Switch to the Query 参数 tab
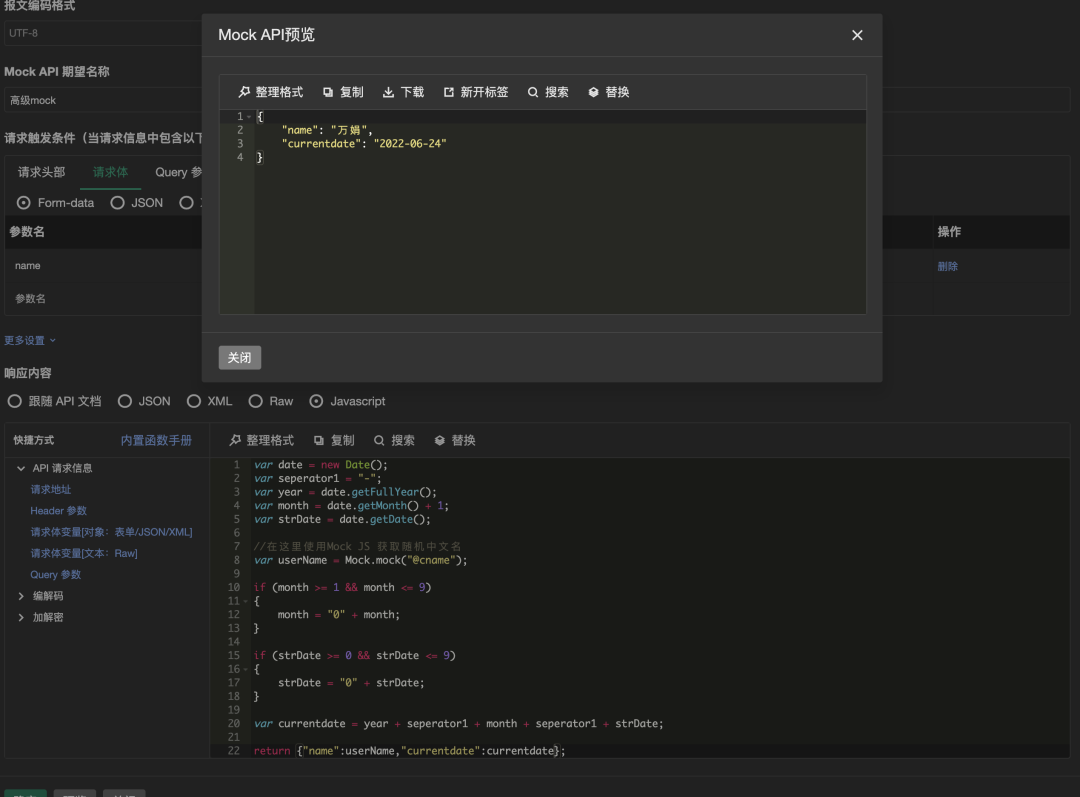1080x797 pixels. [x=178, y=172]
